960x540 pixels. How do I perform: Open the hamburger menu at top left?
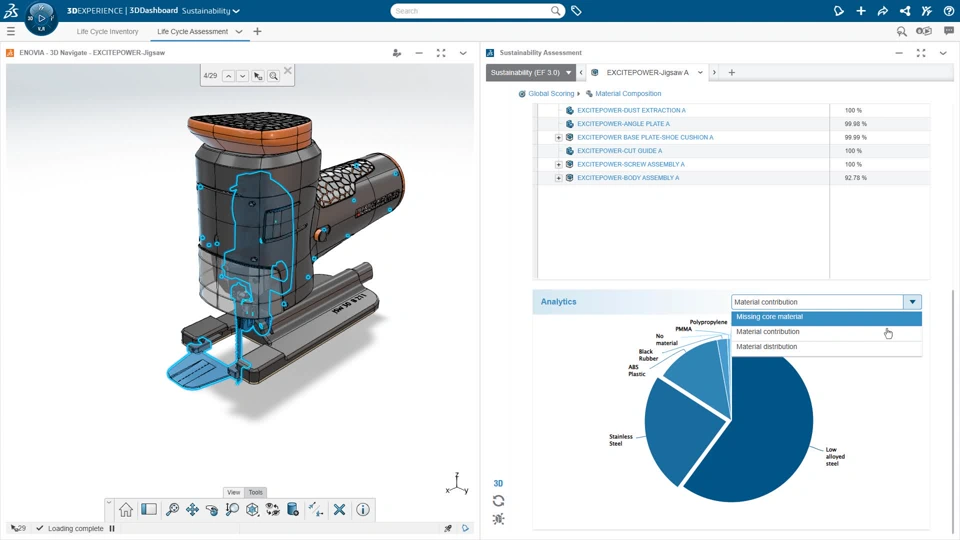10,31
